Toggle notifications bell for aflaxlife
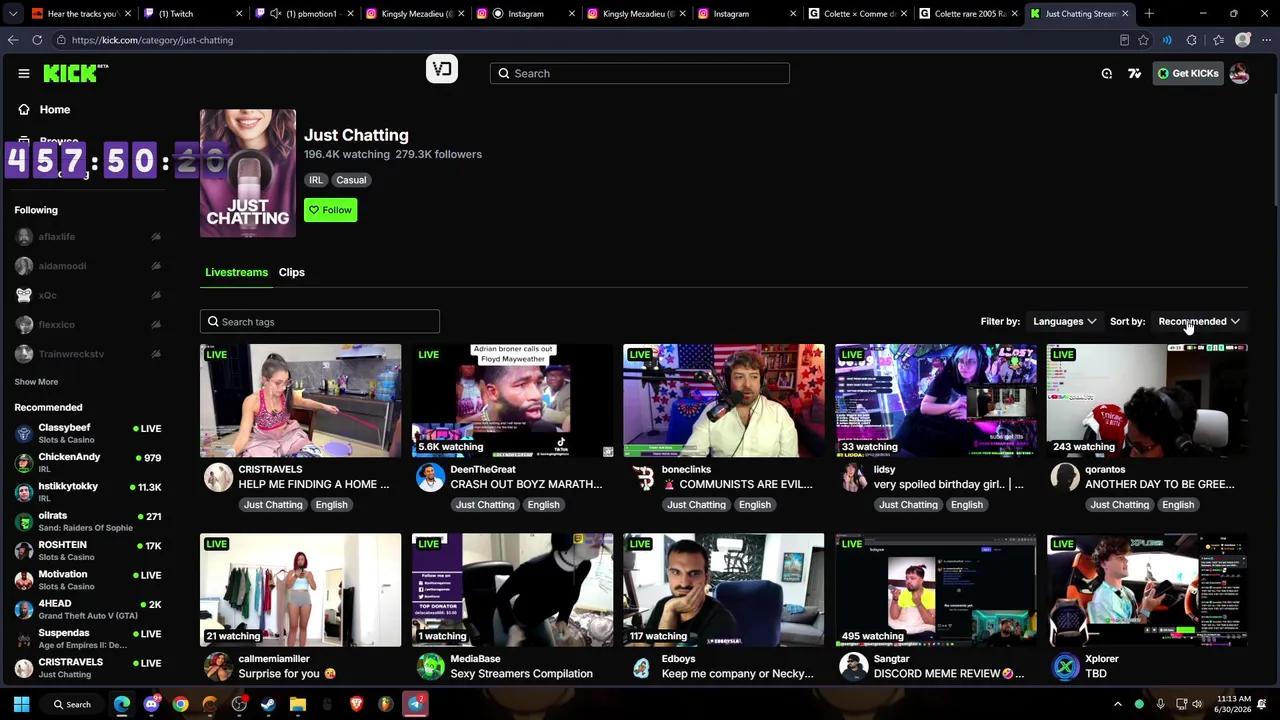This screenshot has width=1280, height=720. point(156,237)
